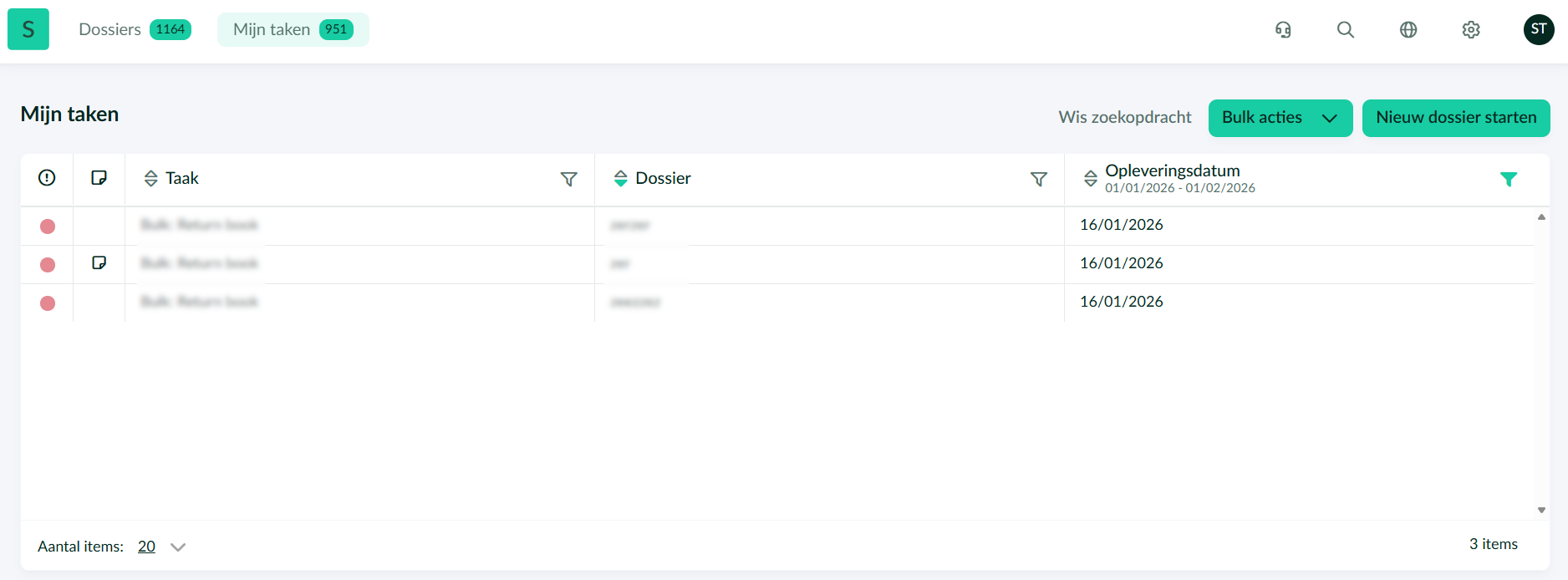Click the Wis zoekopdracht link

tap(1124, 117)
